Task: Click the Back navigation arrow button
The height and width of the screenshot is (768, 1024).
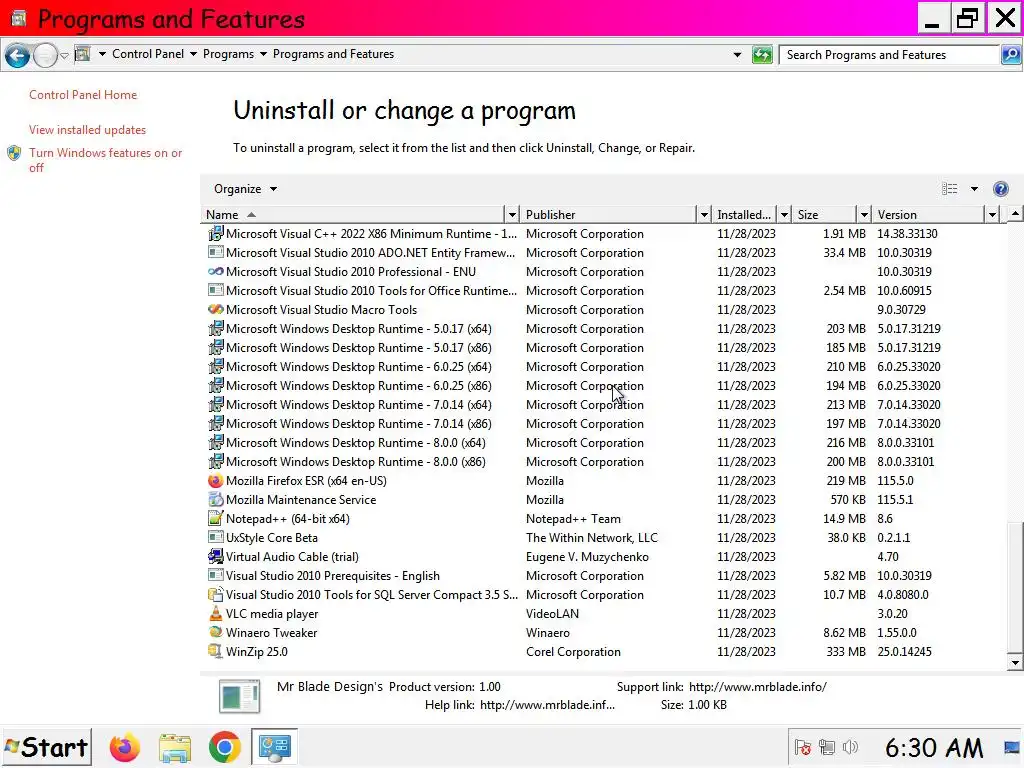Action: (18, 56)
